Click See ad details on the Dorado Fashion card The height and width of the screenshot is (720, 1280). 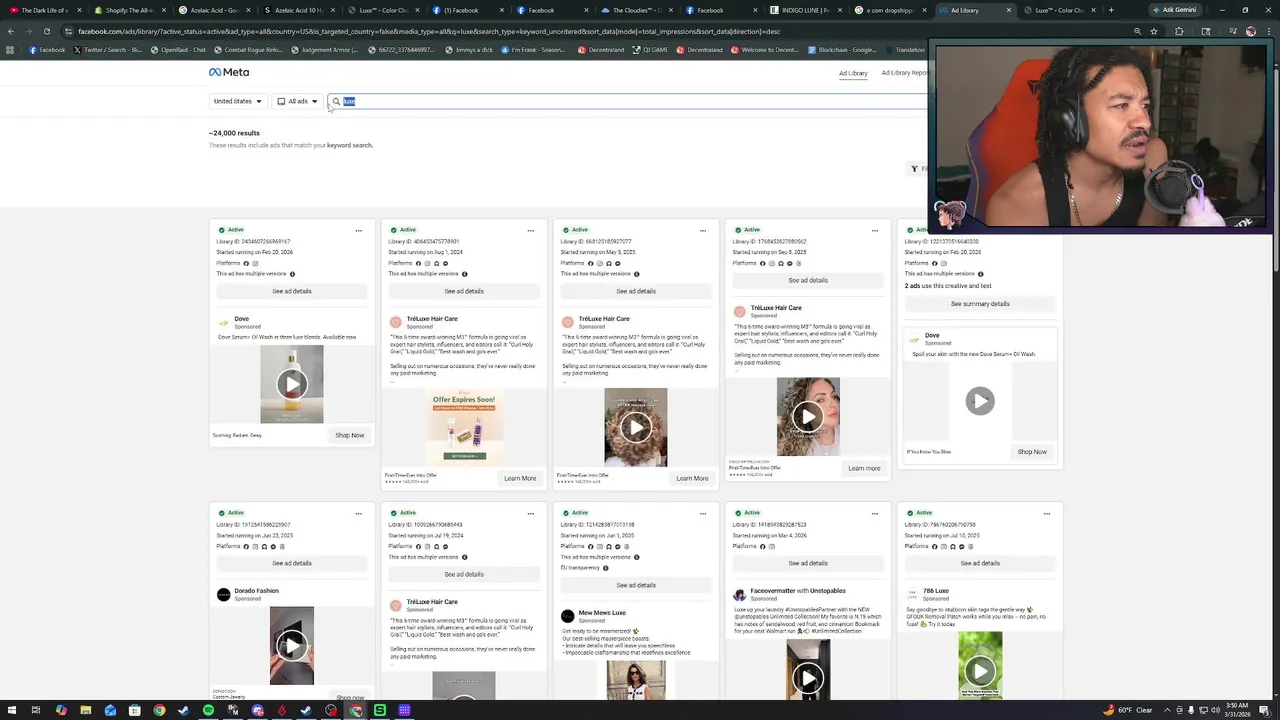pos(292,563)
